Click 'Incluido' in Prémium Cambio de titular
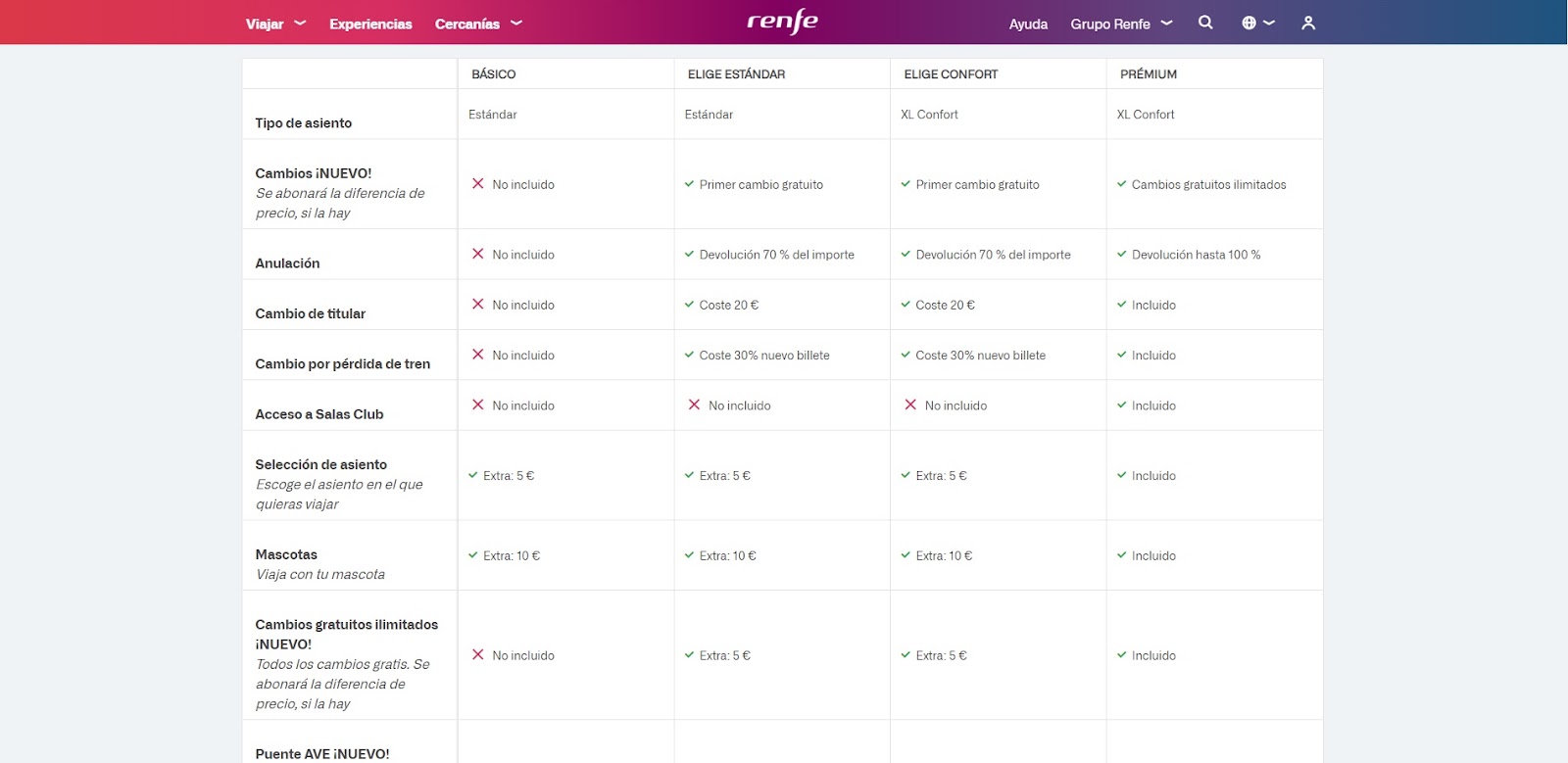This screenshot has width=1568, height=763. tap(1153, 306)
